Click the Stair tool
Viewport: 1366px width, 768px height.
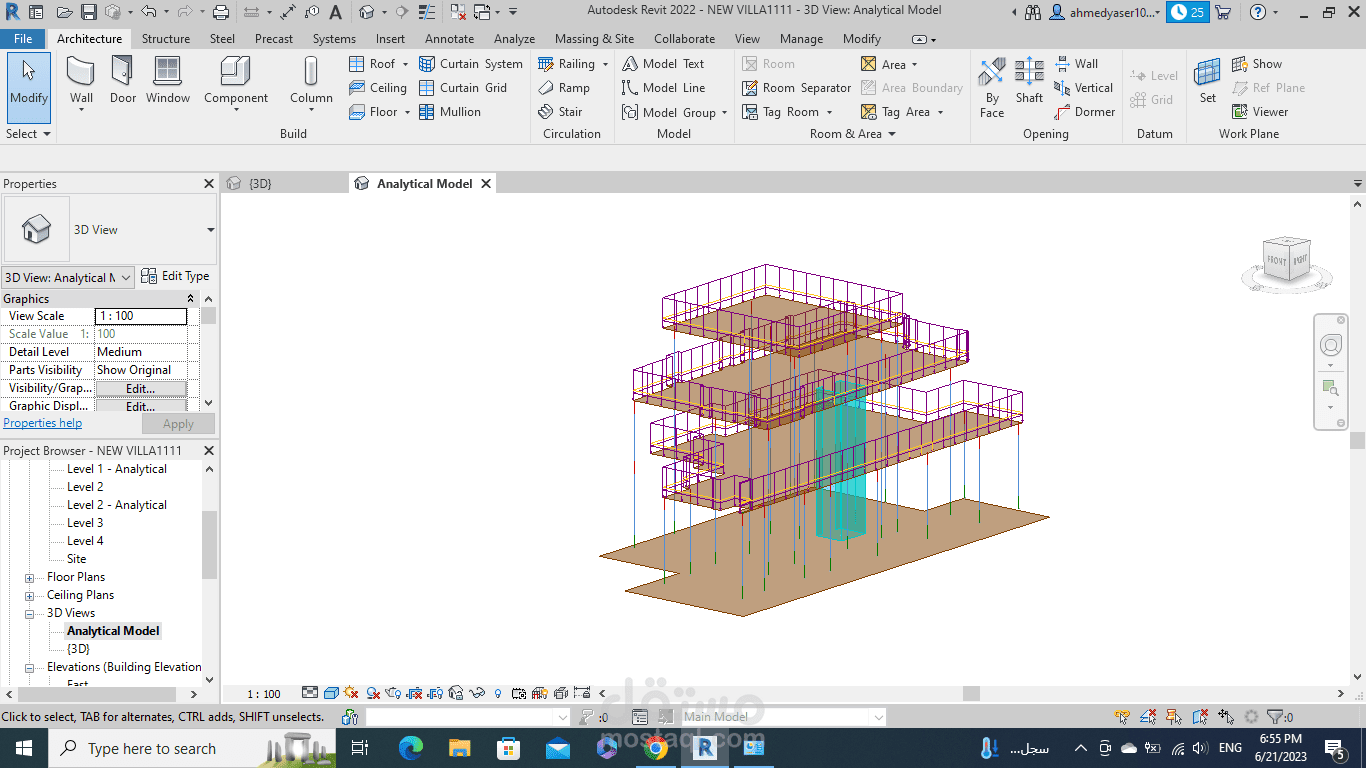(x=560, y=112)
